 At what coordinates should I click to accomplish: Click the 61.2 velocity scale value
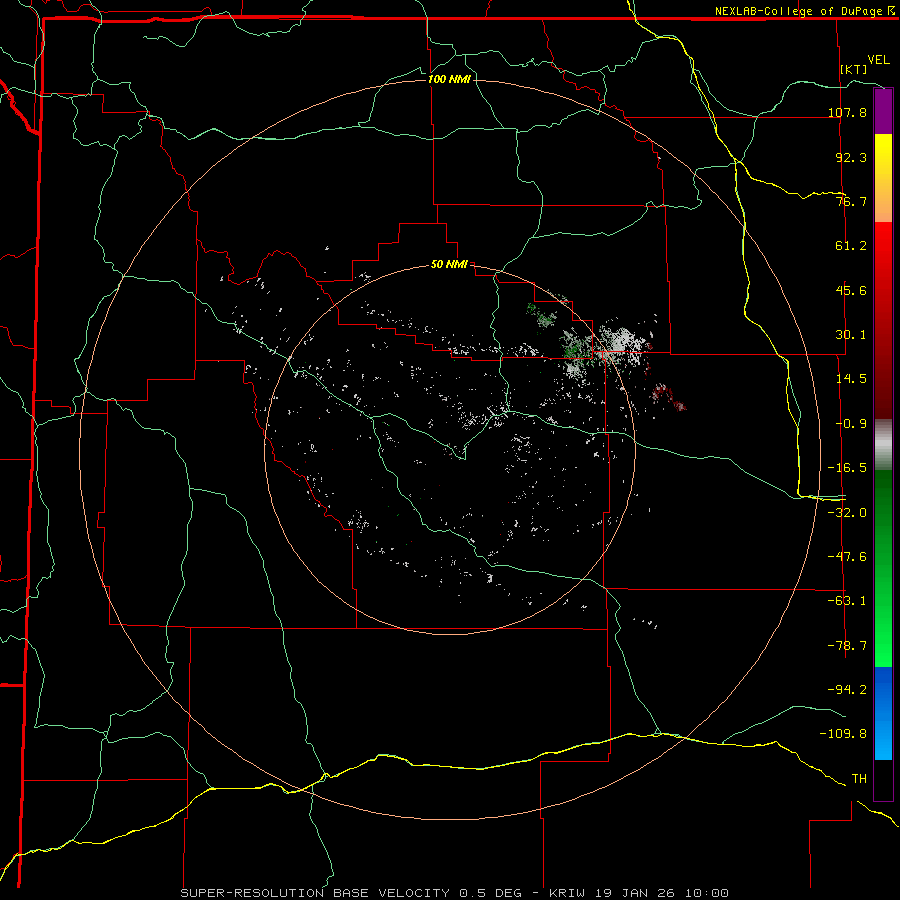click(851, 246)
